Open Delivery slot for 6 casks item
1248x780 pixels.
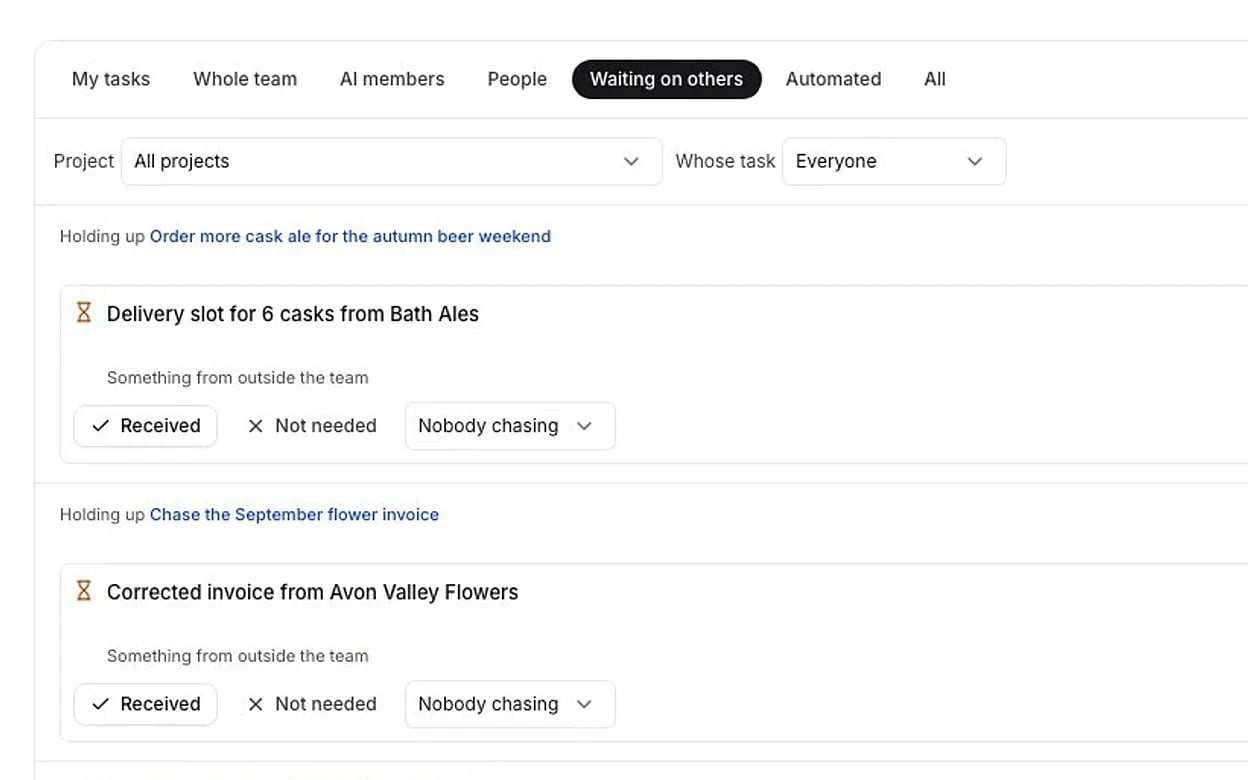tap(293, 314)
